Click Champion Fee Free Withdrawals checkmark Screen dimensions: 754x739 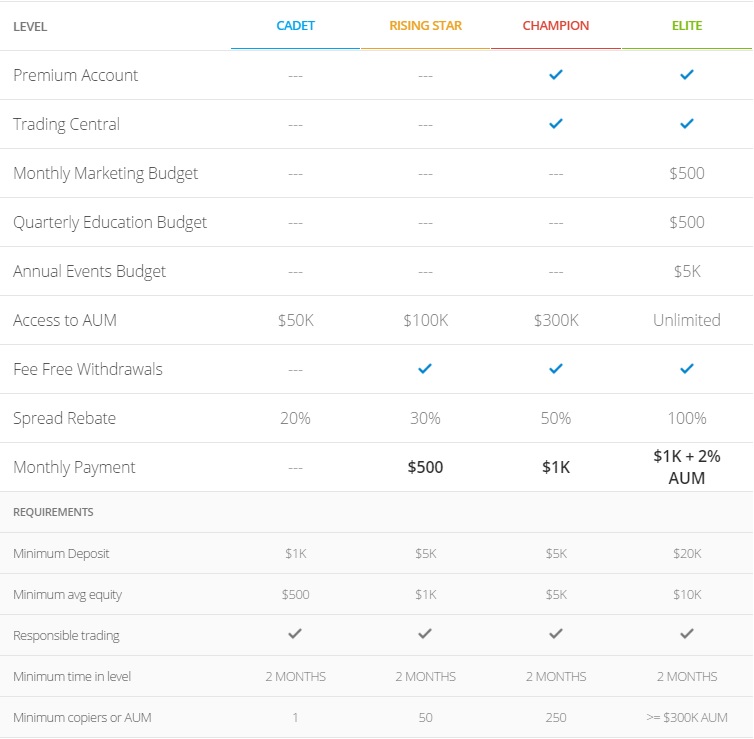pyautogui.click(x=556, y=369)
